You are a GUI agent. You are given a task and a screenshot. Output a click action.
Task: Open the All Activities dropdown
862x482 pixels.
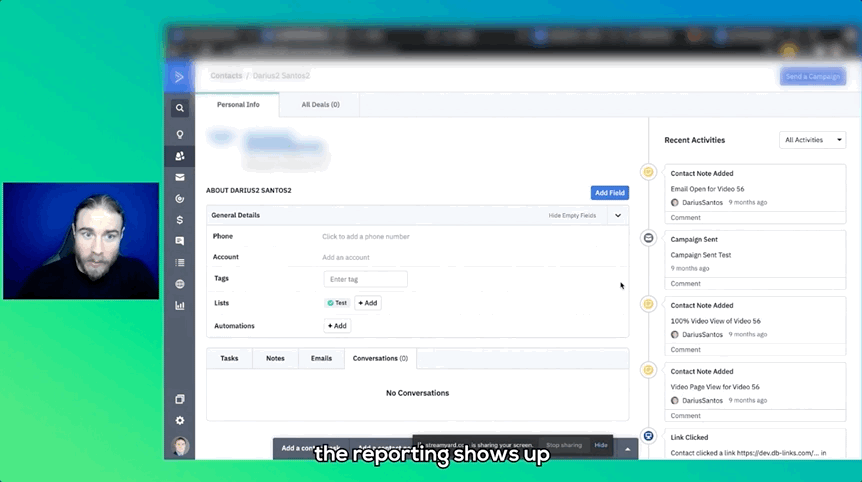pyautogui.click(x=813, y=140)
